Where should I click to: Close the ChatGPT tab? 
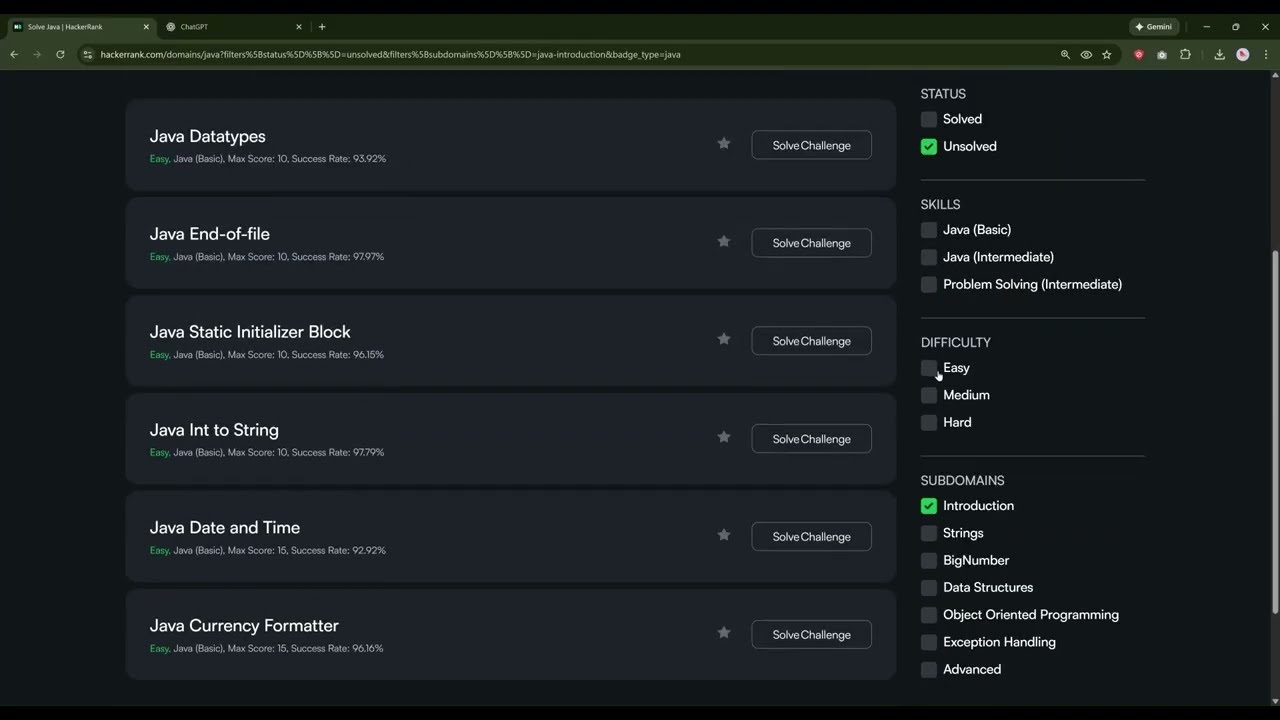pyautogui.click(x=299, y=27)
